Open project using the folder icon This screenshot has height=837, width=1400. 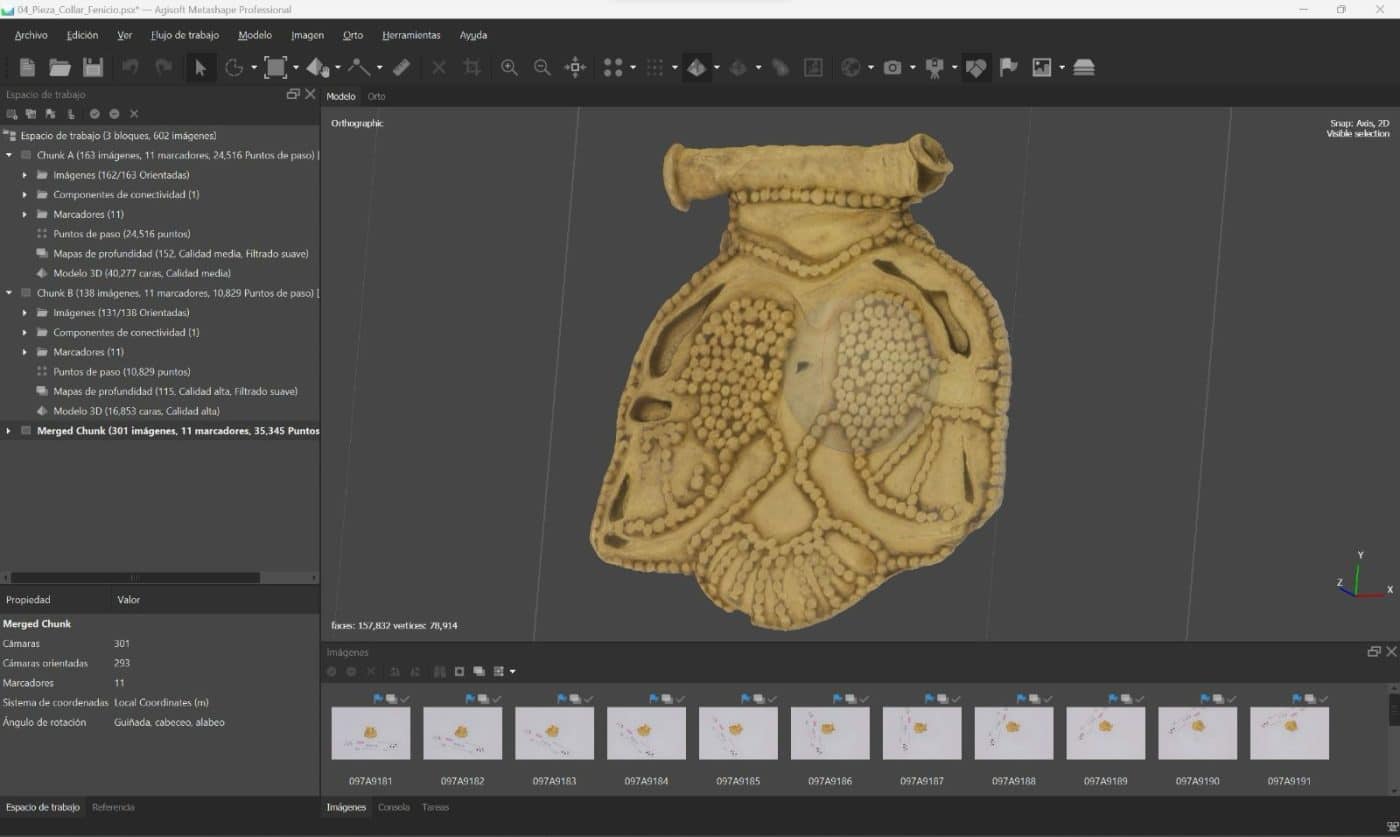tap(60, 68)
